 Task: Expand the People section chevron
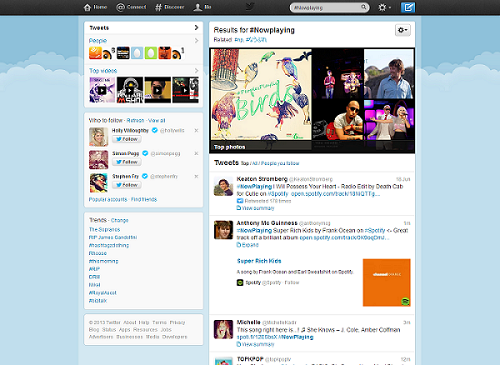[x=196, y=41]
